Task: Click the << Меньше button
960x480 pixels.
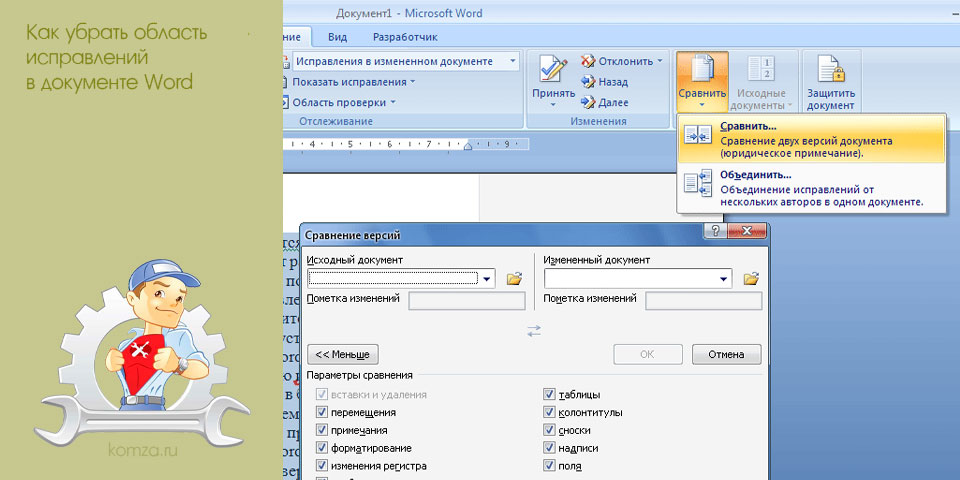Action: [343, 354]
